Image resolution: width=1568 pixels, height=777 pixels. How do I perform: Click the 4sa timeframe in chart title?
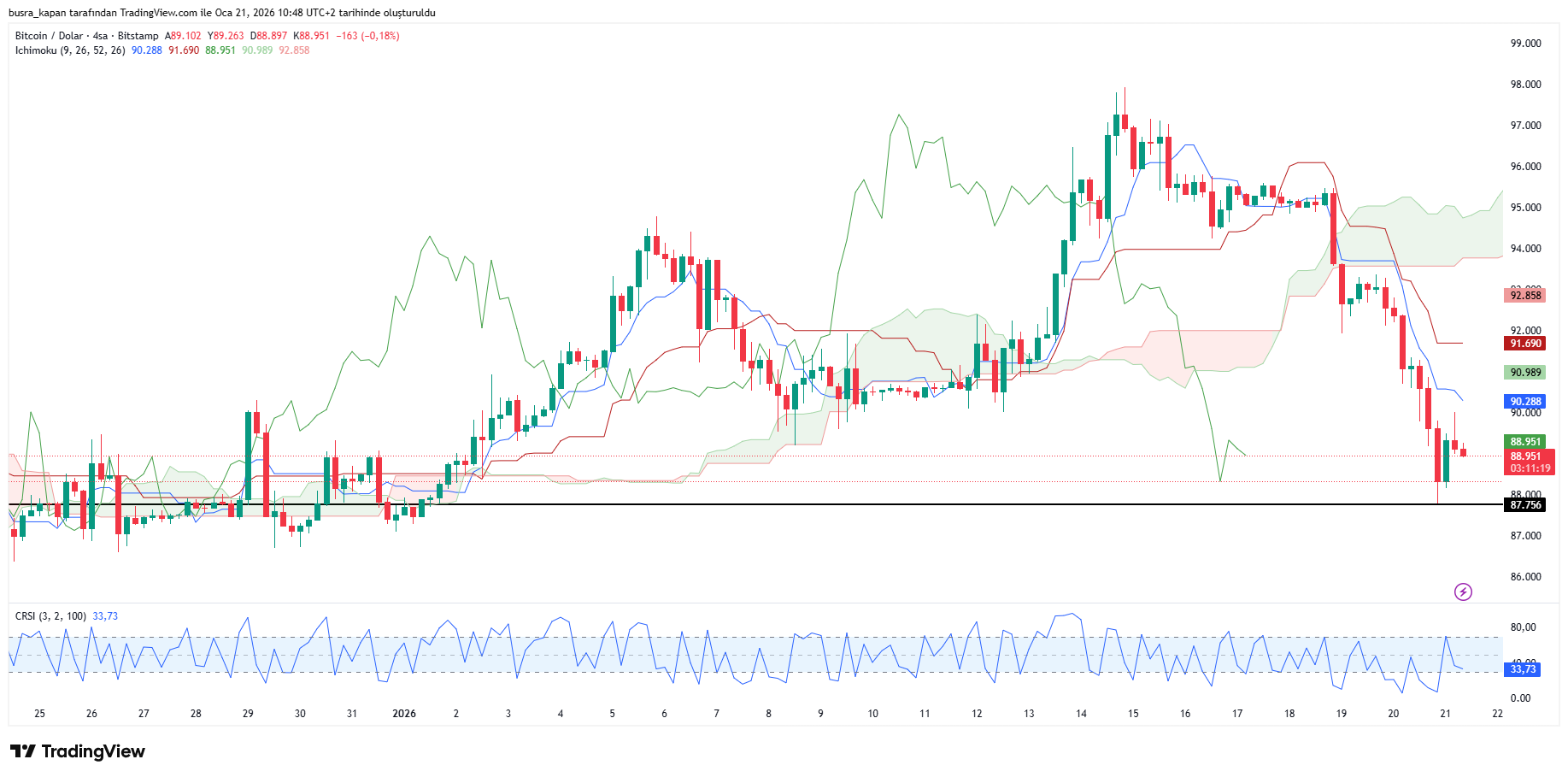pyautogui.click(x=101, y=36)
